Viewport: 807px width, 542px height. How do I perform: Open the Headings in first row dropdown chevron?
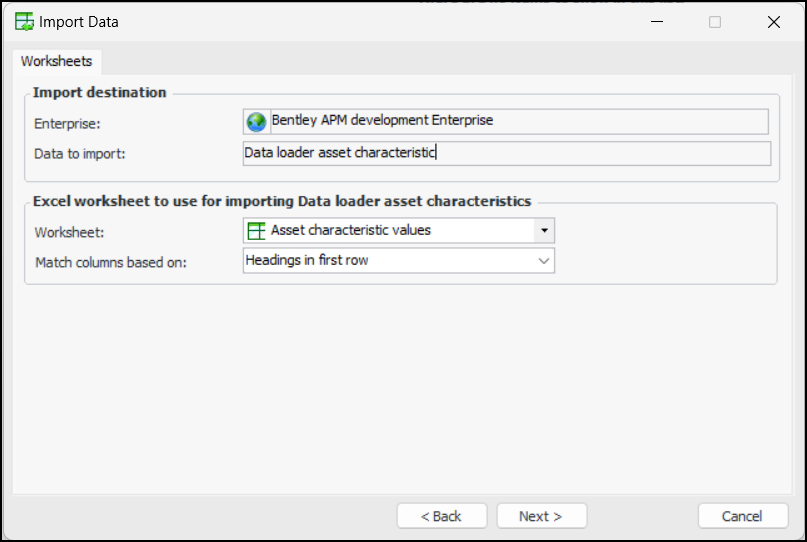[x=544, y=260]
